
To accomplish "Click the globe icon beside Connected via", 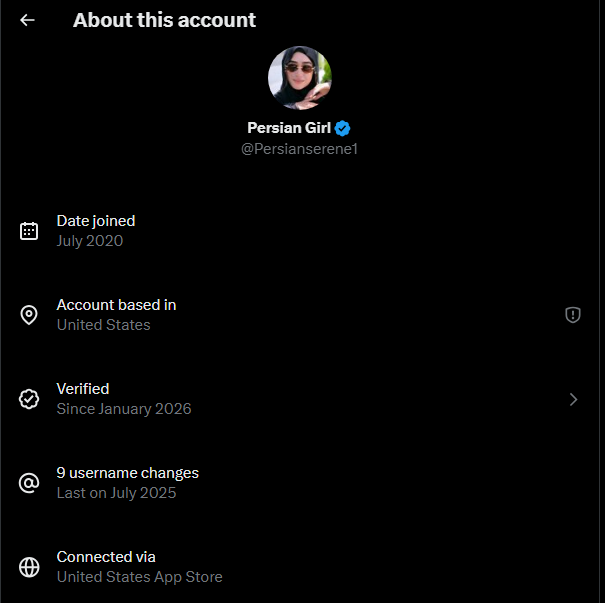I will click(29, 567).
